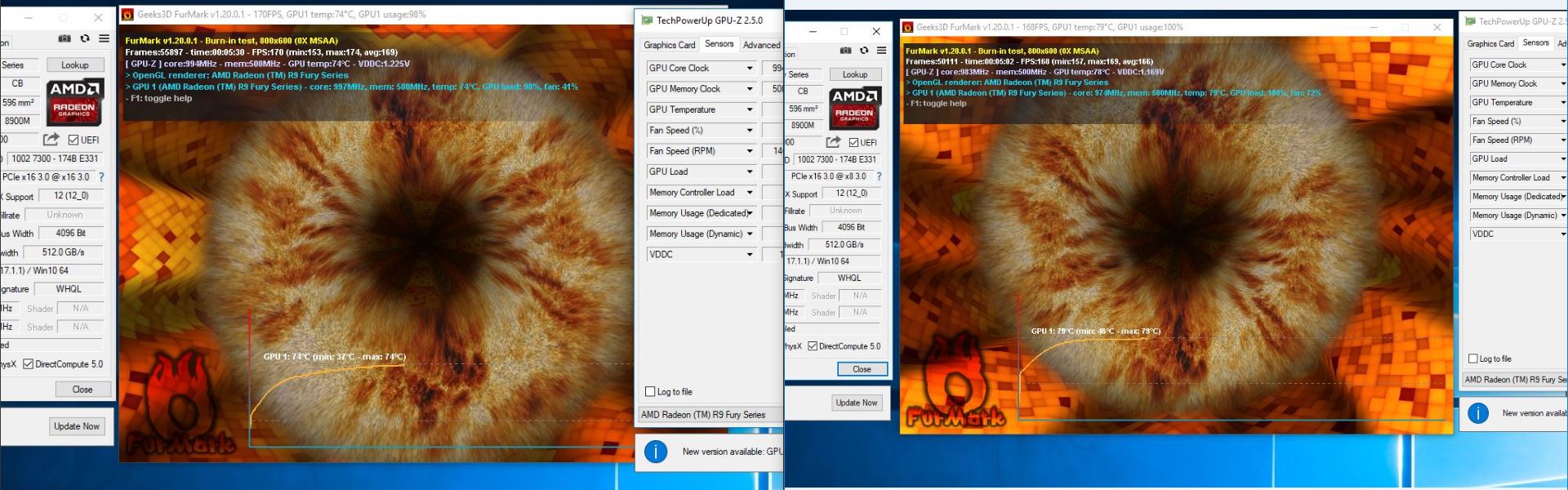1568x490 pixels.
Task: Open GPU Core Clock dropdown in right sensors window
Action: 1518,65
